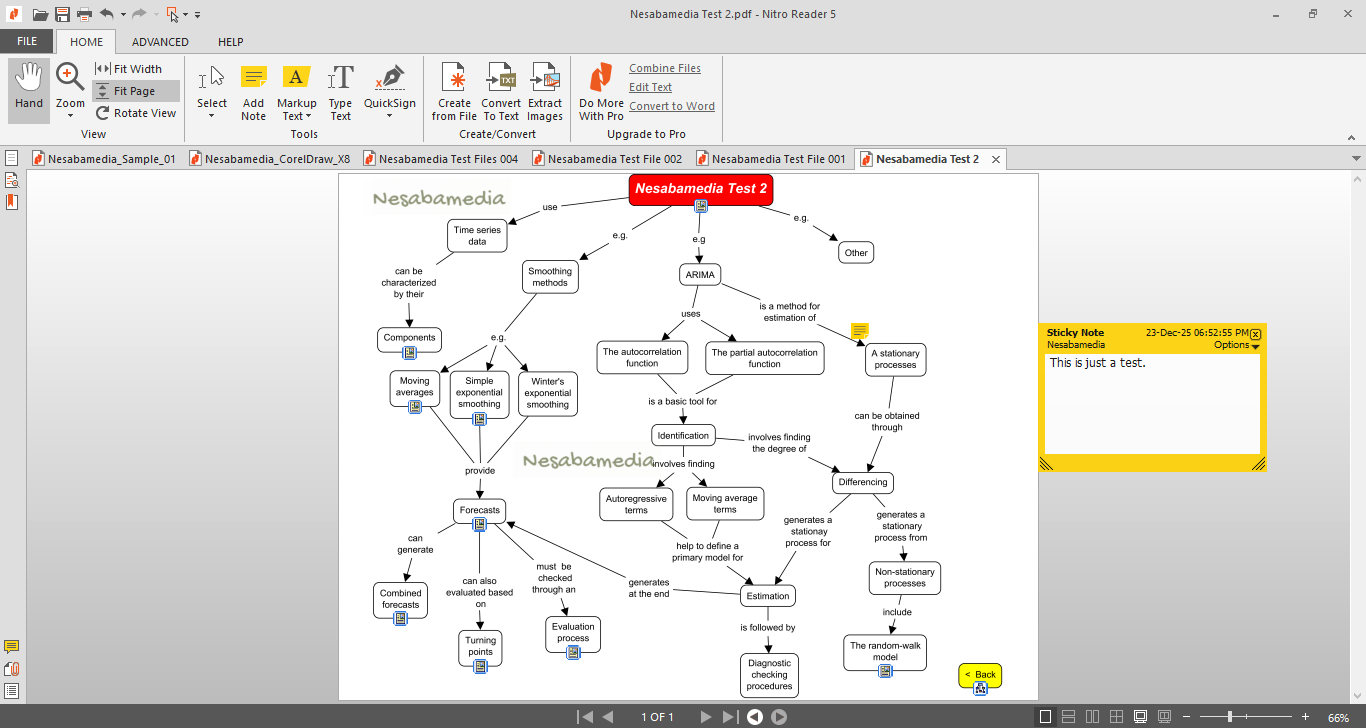Click the Combine Files link
The height and width of the screenshot is (728, 1366).
665,68
